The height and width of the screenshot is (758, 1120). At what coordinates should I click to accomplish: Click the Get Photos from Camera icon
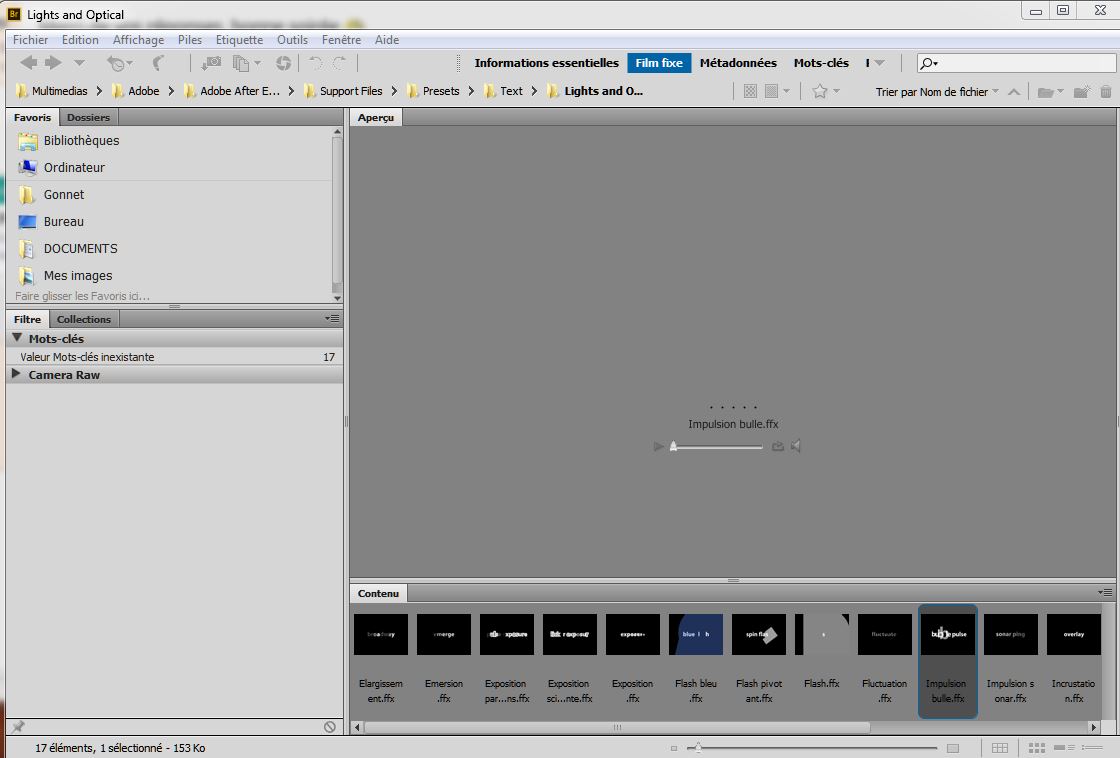click(x=211, y=63)
